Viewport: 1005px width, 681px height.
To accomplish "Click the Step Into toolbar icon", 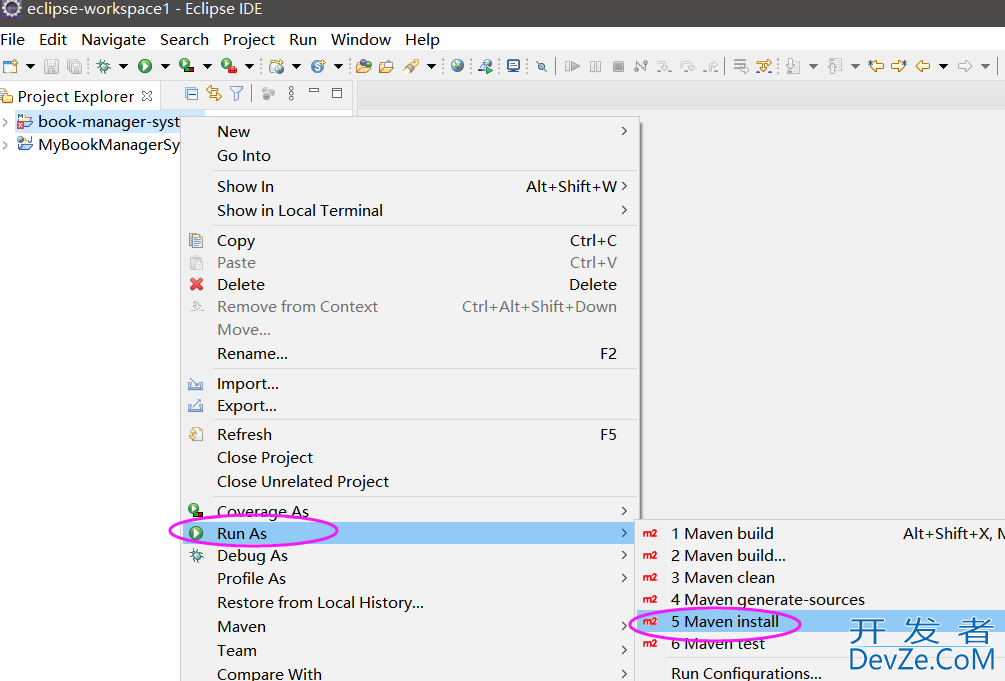I will [x=664, y=66].
